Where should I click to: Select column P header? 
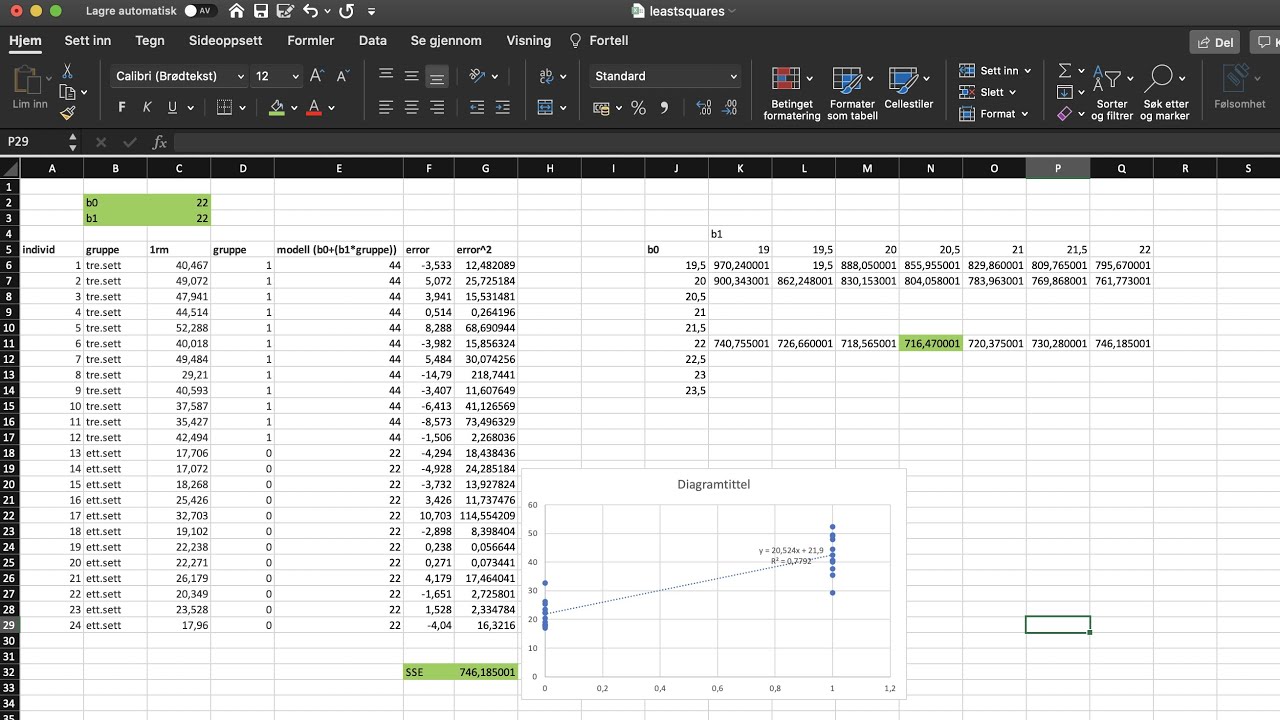1058,169
